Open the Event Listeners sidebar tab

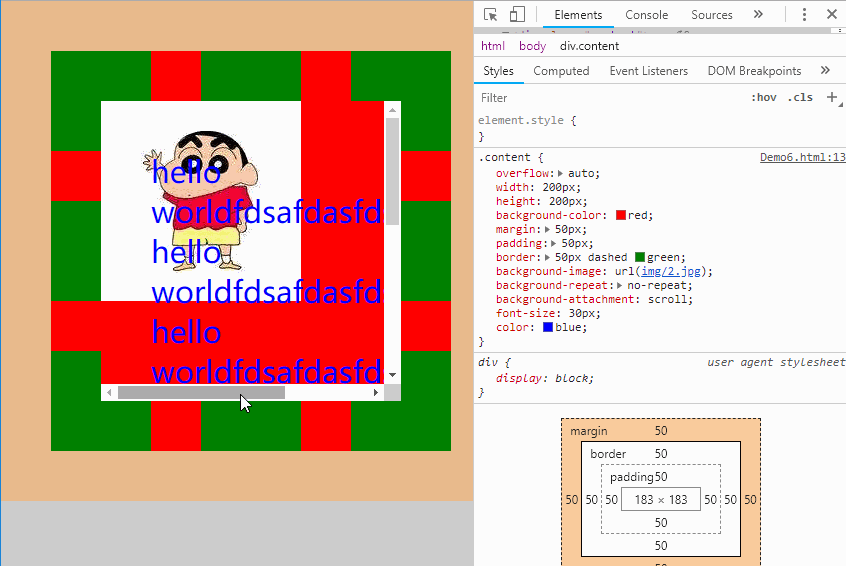pyautogui.click(x=649, y=71)
